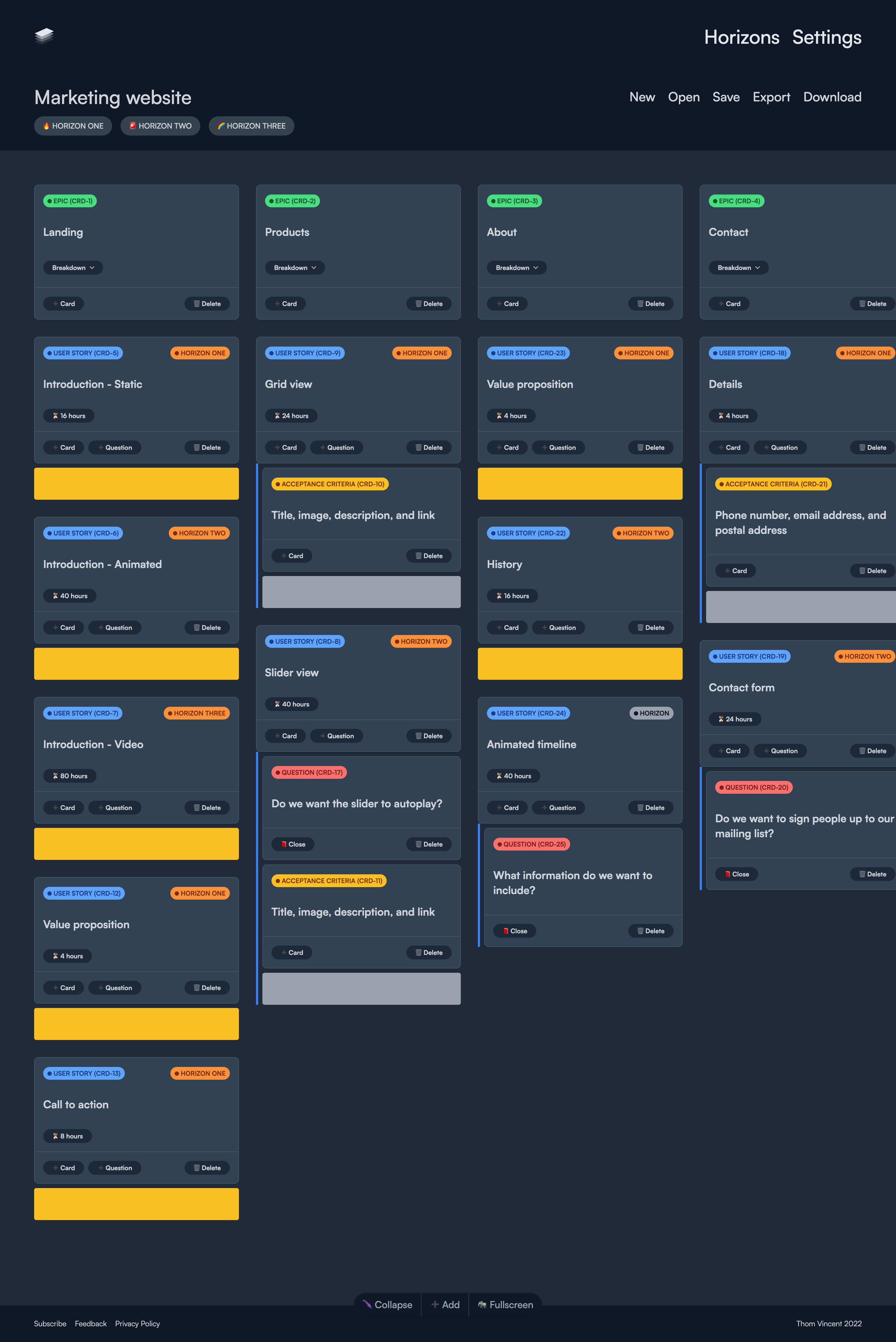Close the CRD-25 information question

(x=514, y=931)
